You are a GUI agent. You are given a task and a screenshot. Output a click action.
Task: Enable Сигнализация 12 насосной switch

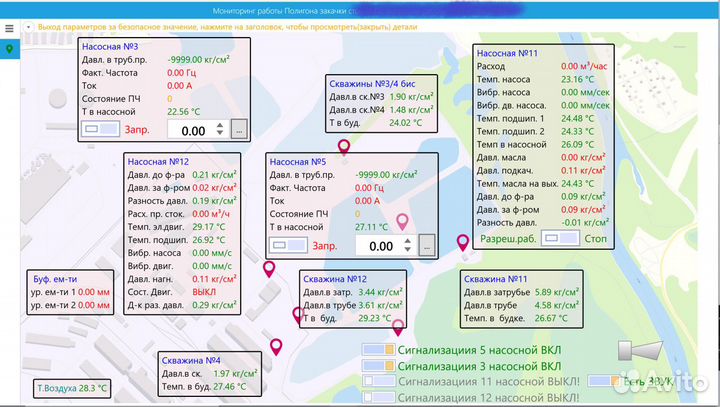[378, 397]
